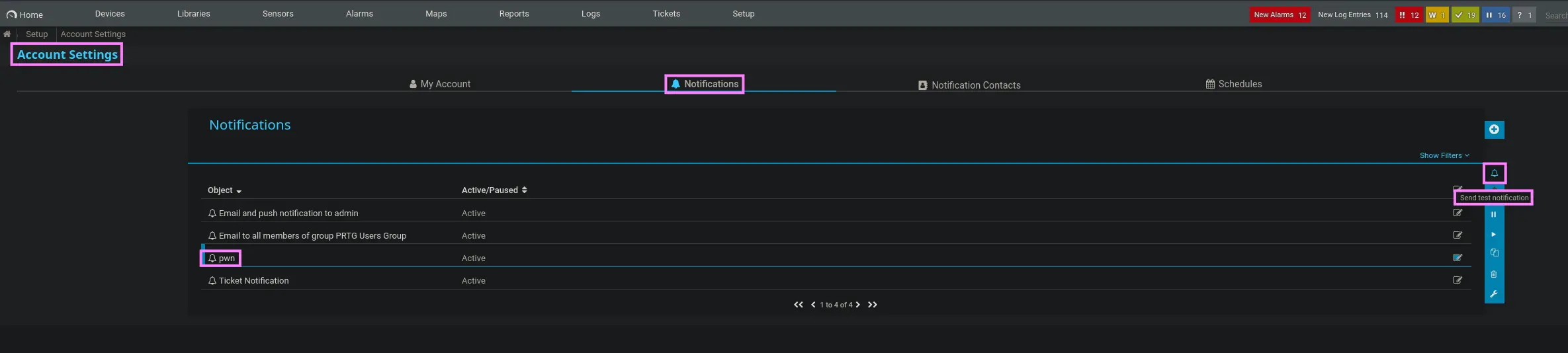The height and width of the screenshot is (353, 1568).
Task: Open settings via the wrench icon
Action: (x=1494, y=294)
